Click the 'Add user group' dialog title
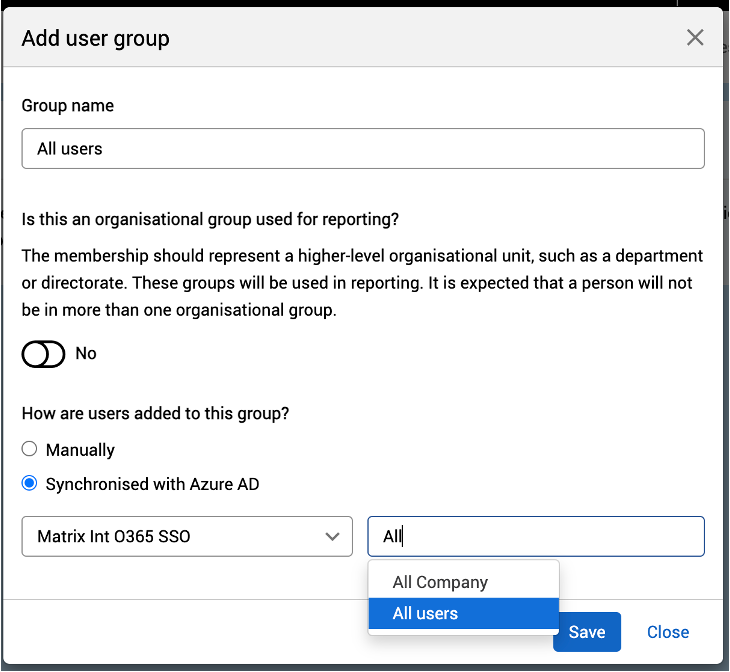The height and width of the screenshot is (672, 730). pos(96,39)
